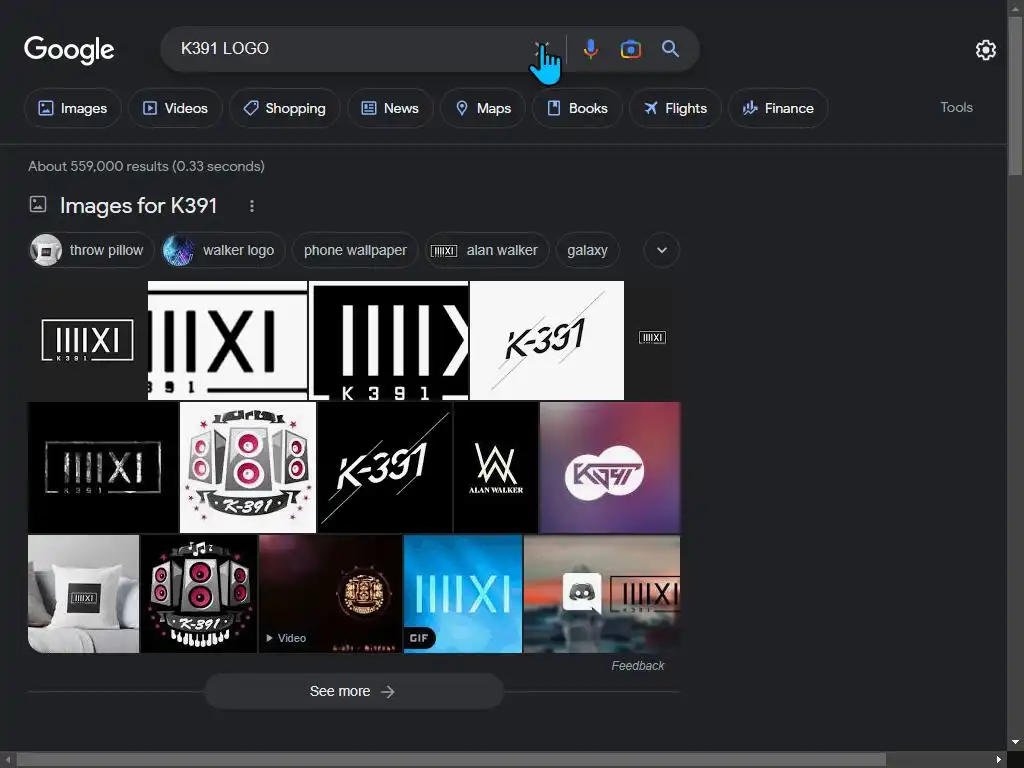Switch to the Images filter
This screenshot has width=1024, height=768.
(72, 108)
